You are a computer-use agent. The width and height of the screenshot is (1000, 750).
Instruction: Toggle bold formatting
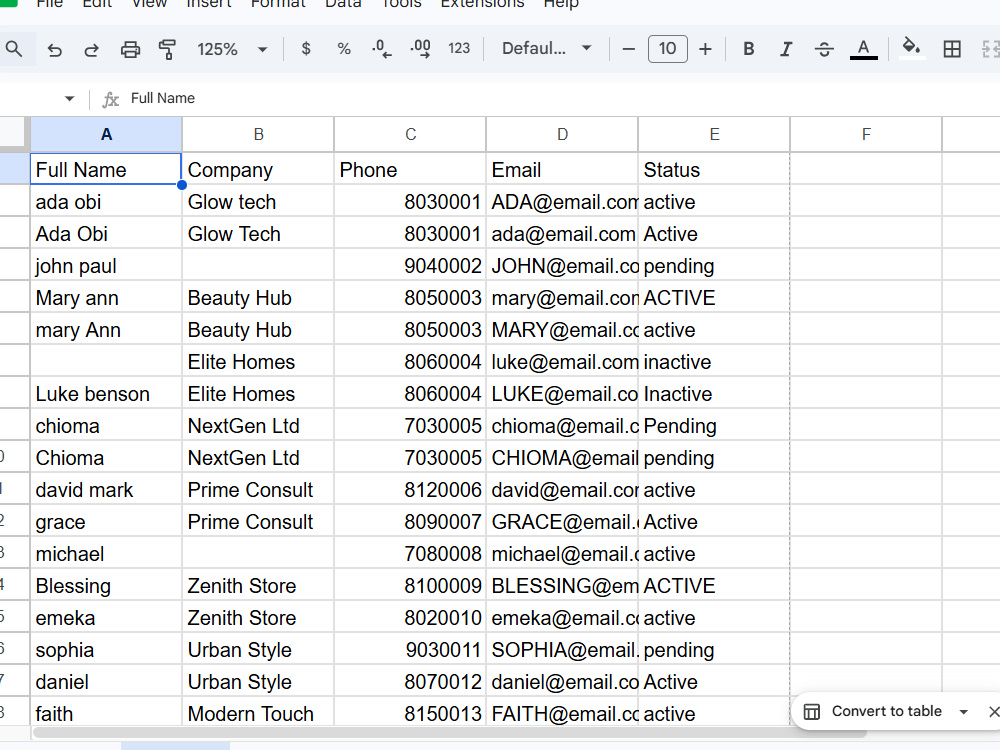(x=749, y=49)
